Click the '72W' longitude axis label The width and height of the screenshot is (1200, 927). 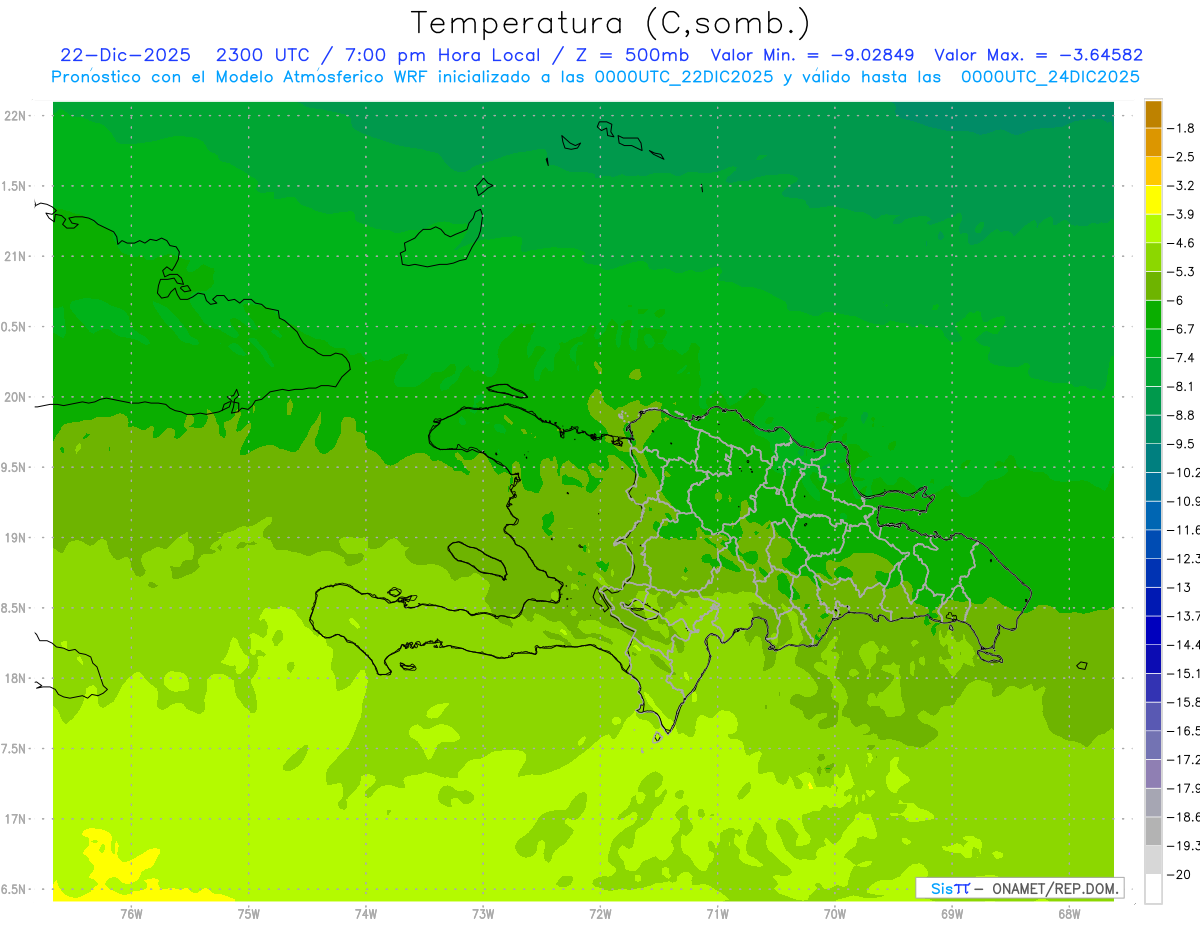[x=600, y=914]
